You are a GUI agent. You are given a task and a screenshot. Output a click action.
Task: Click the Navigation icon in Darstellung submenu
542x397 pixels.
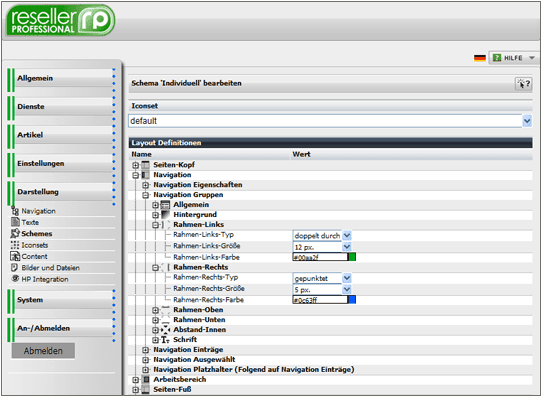15,210
